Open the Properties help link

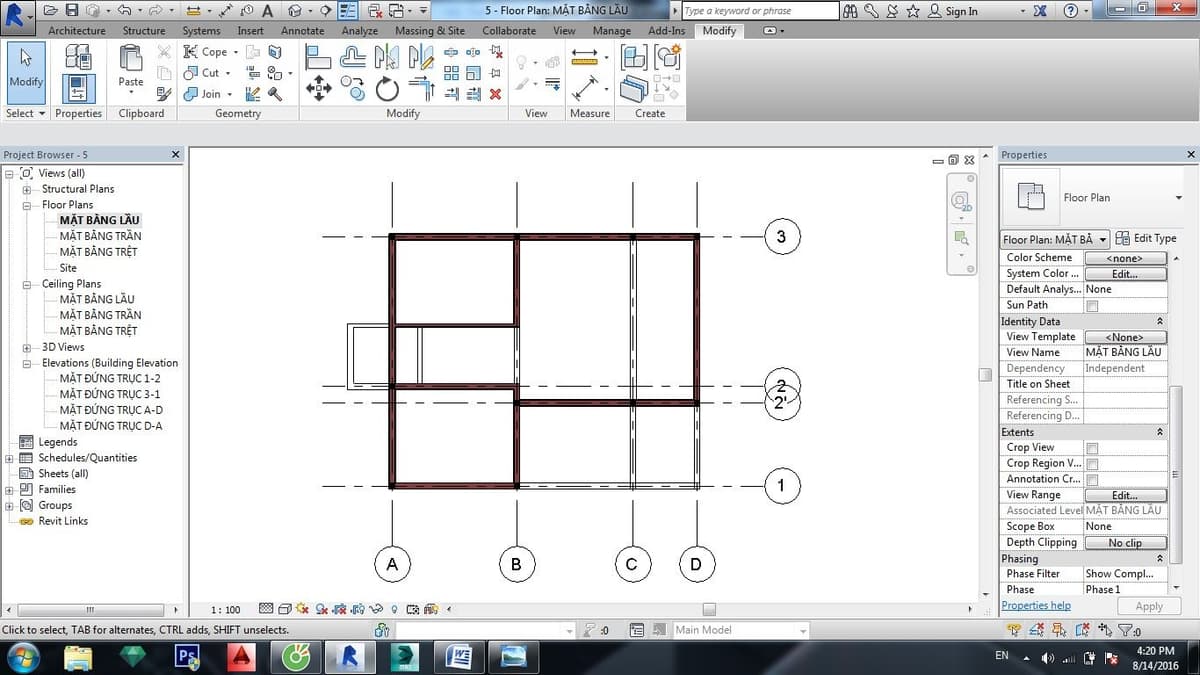click(1036, 606)
